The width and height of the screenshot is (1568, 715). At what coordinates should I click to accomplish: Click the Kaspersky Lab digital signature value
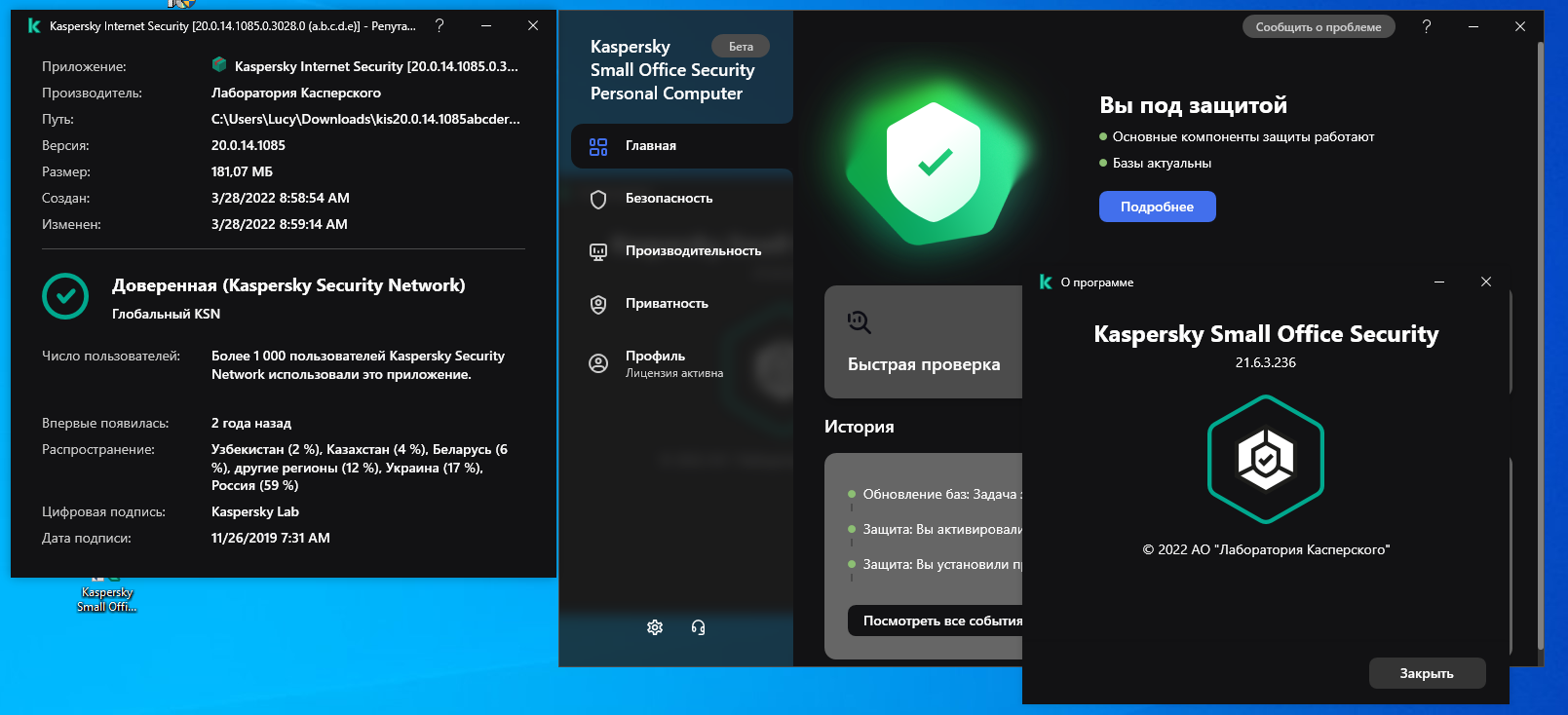[255, 511]
